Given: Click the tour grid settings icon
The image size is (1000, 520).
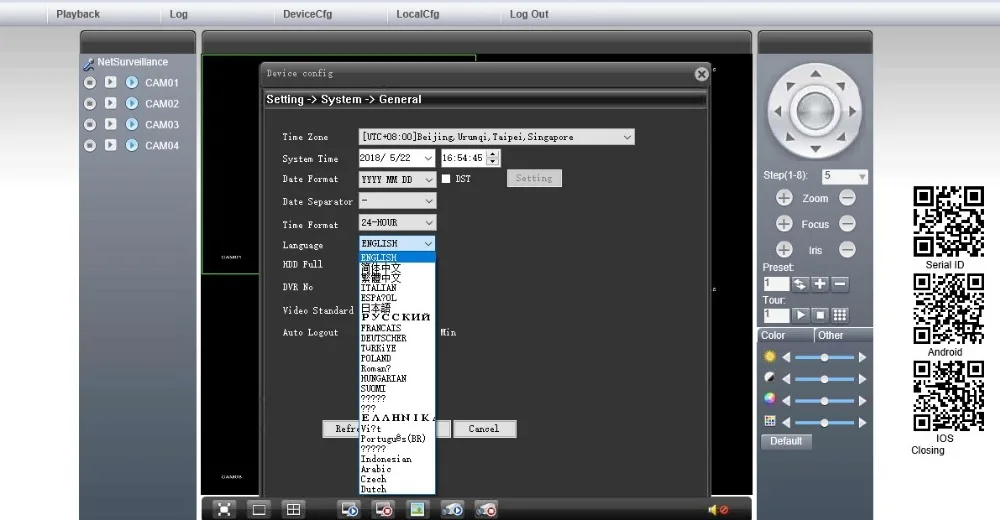Looking at the screenshot, I should point(840,315).
